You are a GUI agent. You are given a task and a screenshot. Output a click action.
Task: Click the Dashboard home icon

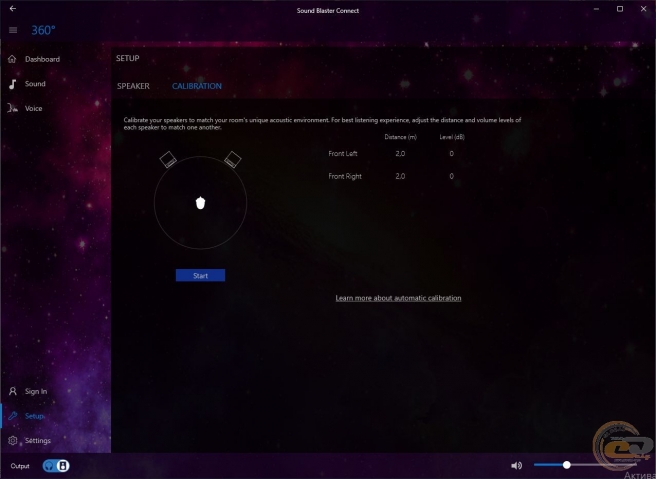pyautogui.click(x=12, y=59)
